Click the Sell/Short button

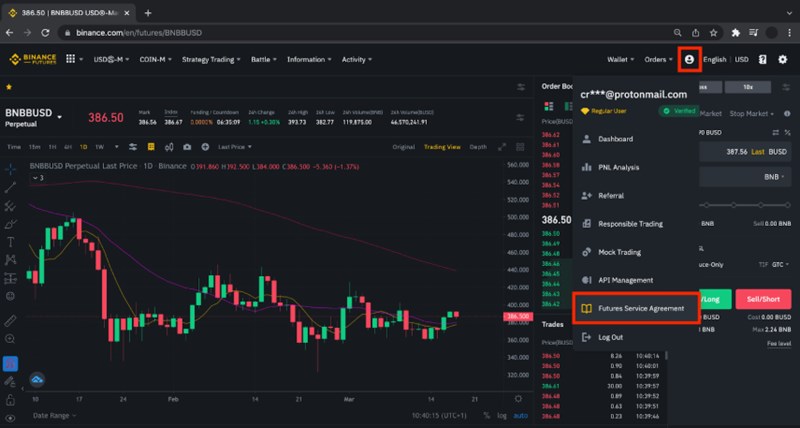[x=762, y=298]
